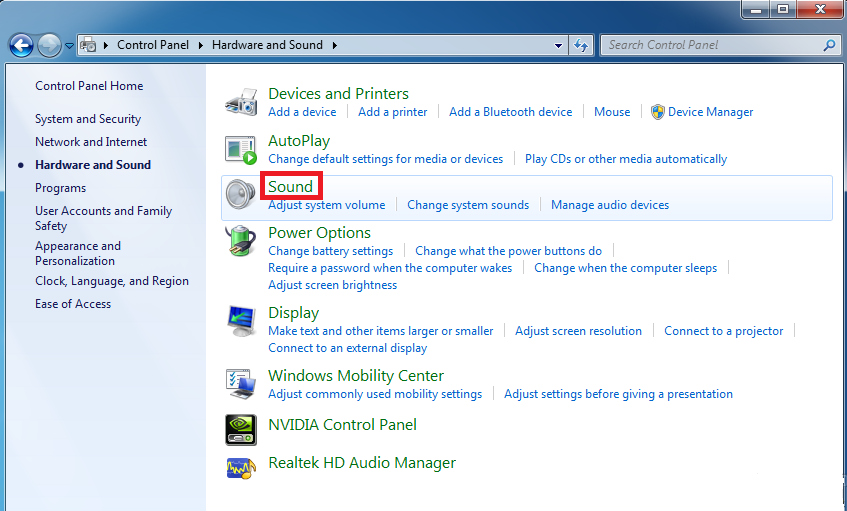Screen dimensions: 847x511
Task: Open recent pages dropdown next to Forward
Action: pos(69,46)
